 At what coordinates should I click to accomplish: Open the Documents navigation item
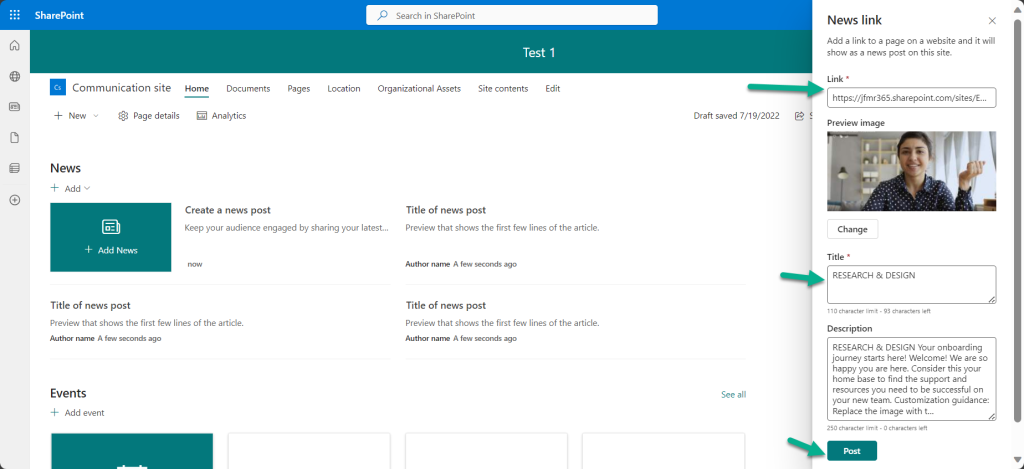click(248, 88)
